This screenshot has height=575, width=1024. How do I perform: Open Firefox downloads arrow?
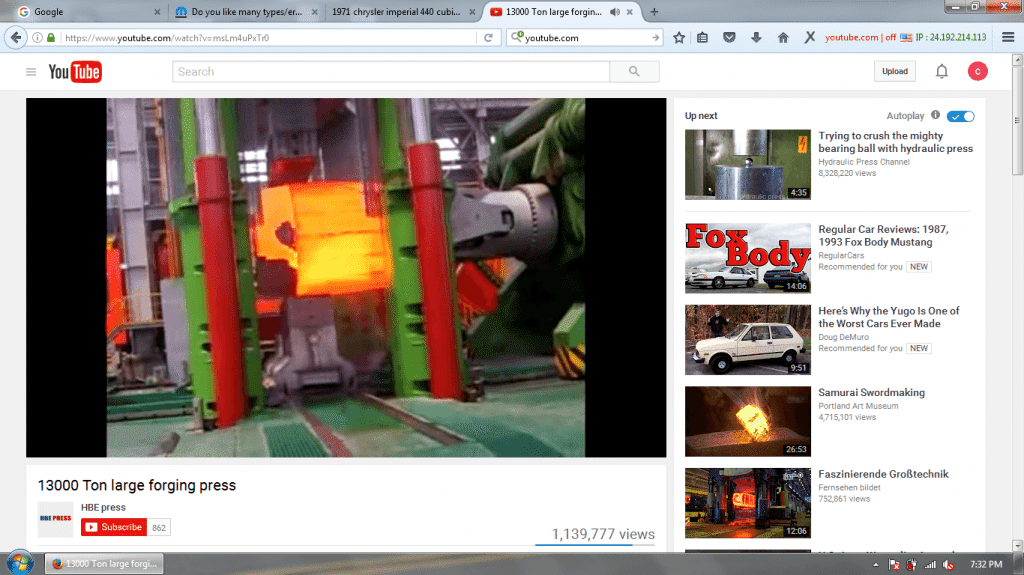click(756, 38)
